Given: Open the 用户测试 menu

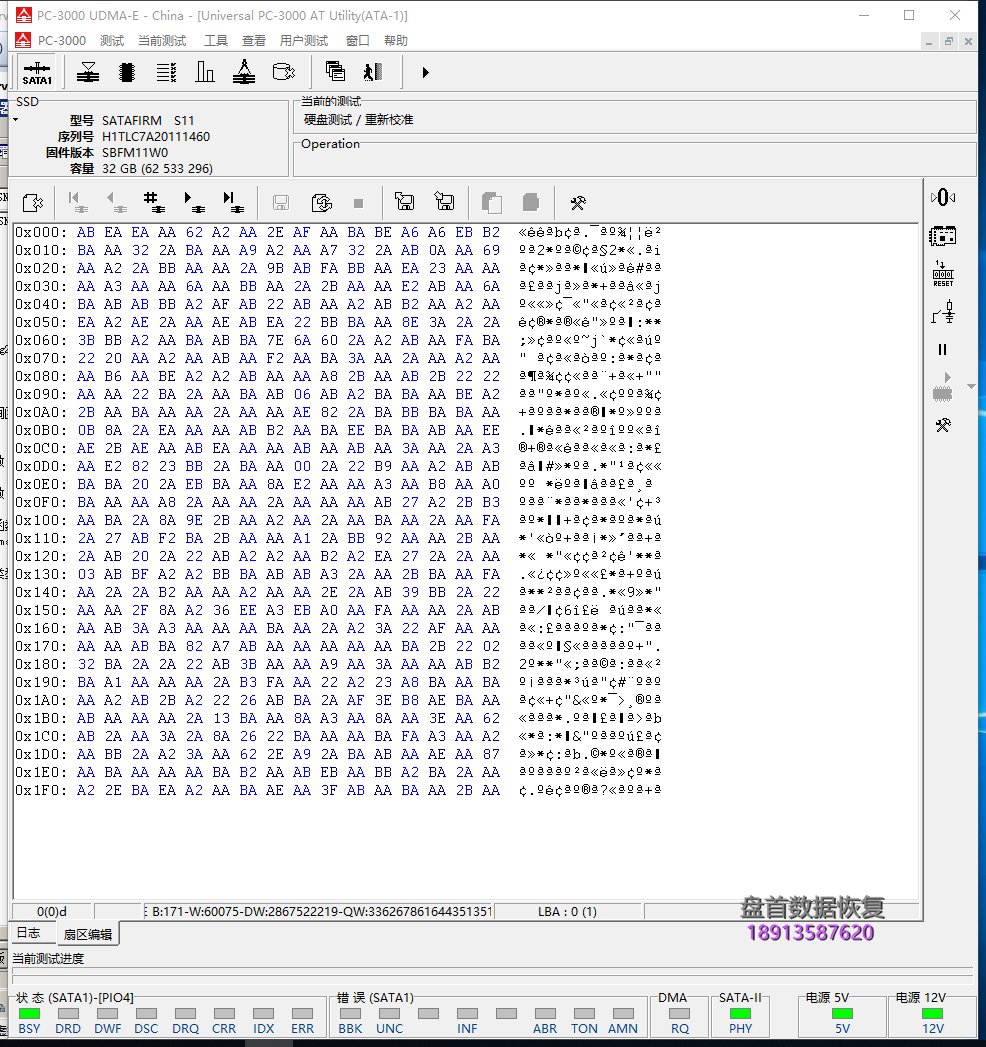Looking at the screenshot, I should (x=303, y=41).
